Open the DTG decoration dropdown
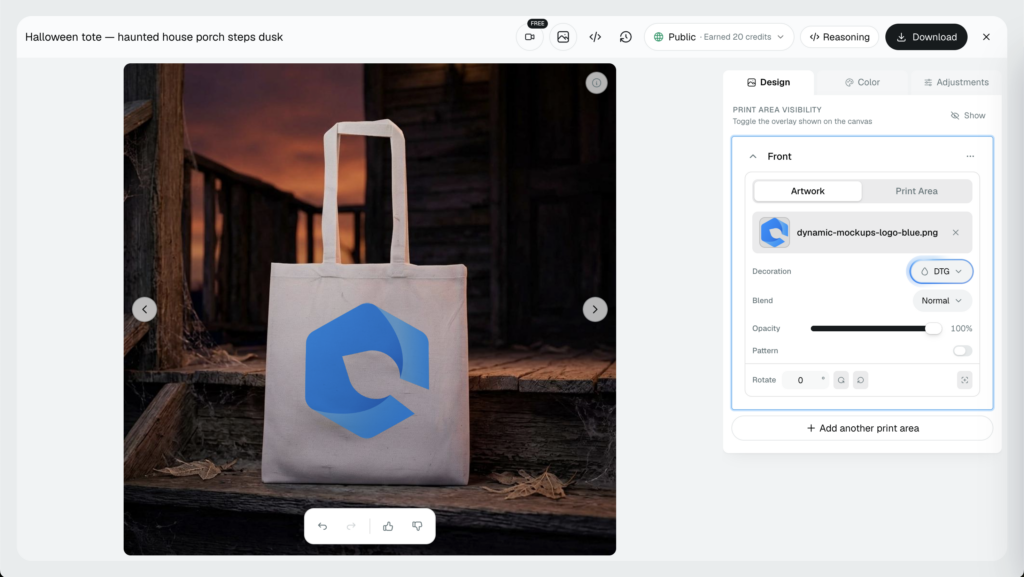 (x=941, y=272)
